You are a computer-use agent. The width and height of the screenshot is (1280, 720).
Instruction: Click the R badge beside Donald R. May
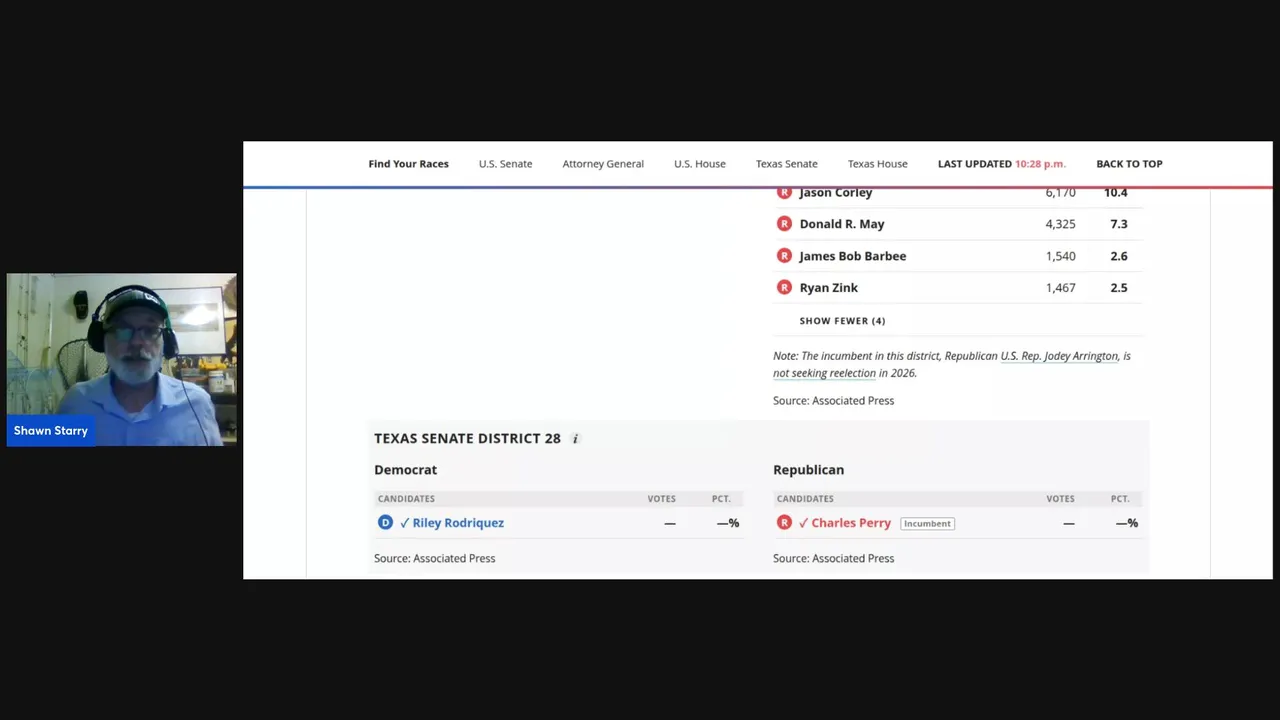click(784, 224)
